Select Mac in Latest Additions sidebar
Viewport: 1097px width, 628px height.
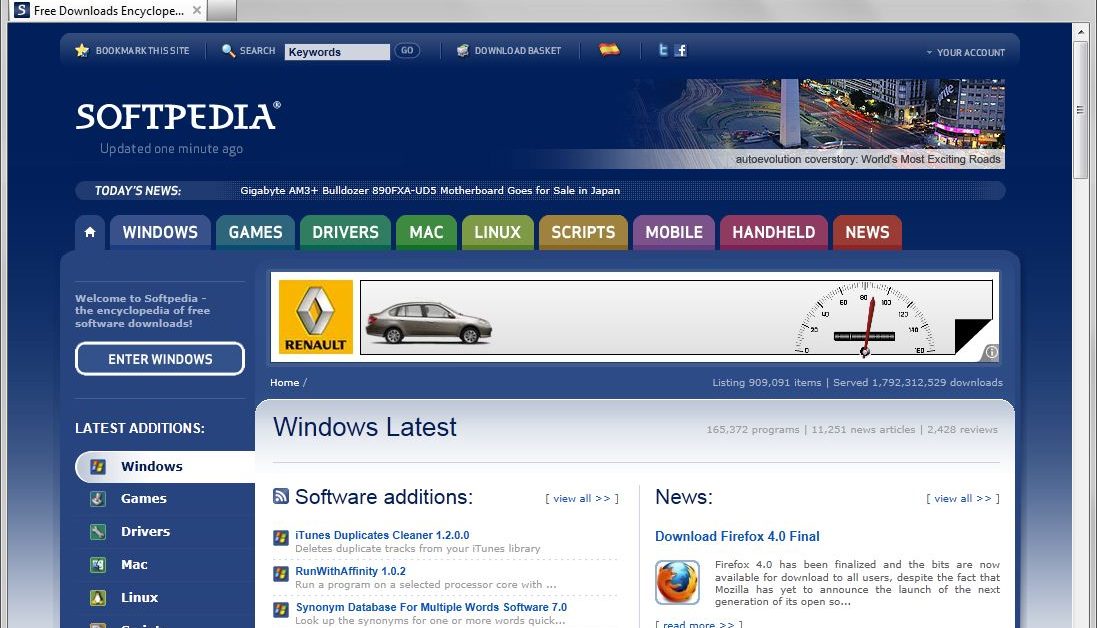(134, 564)
